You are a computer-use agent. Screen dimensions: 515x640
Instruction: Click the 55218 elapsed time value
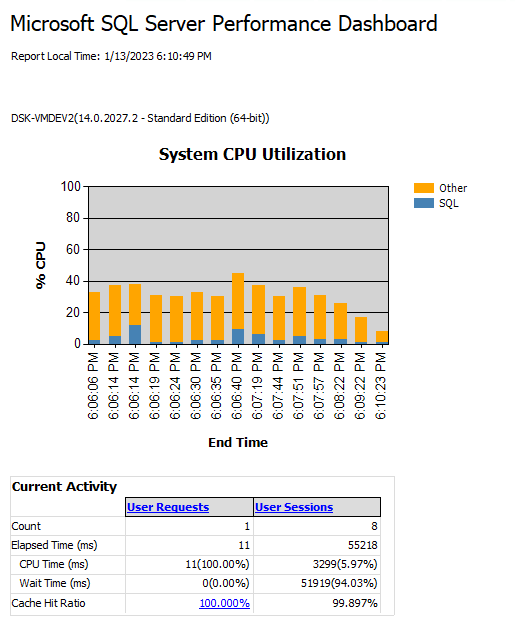click(x=362, y=545)
